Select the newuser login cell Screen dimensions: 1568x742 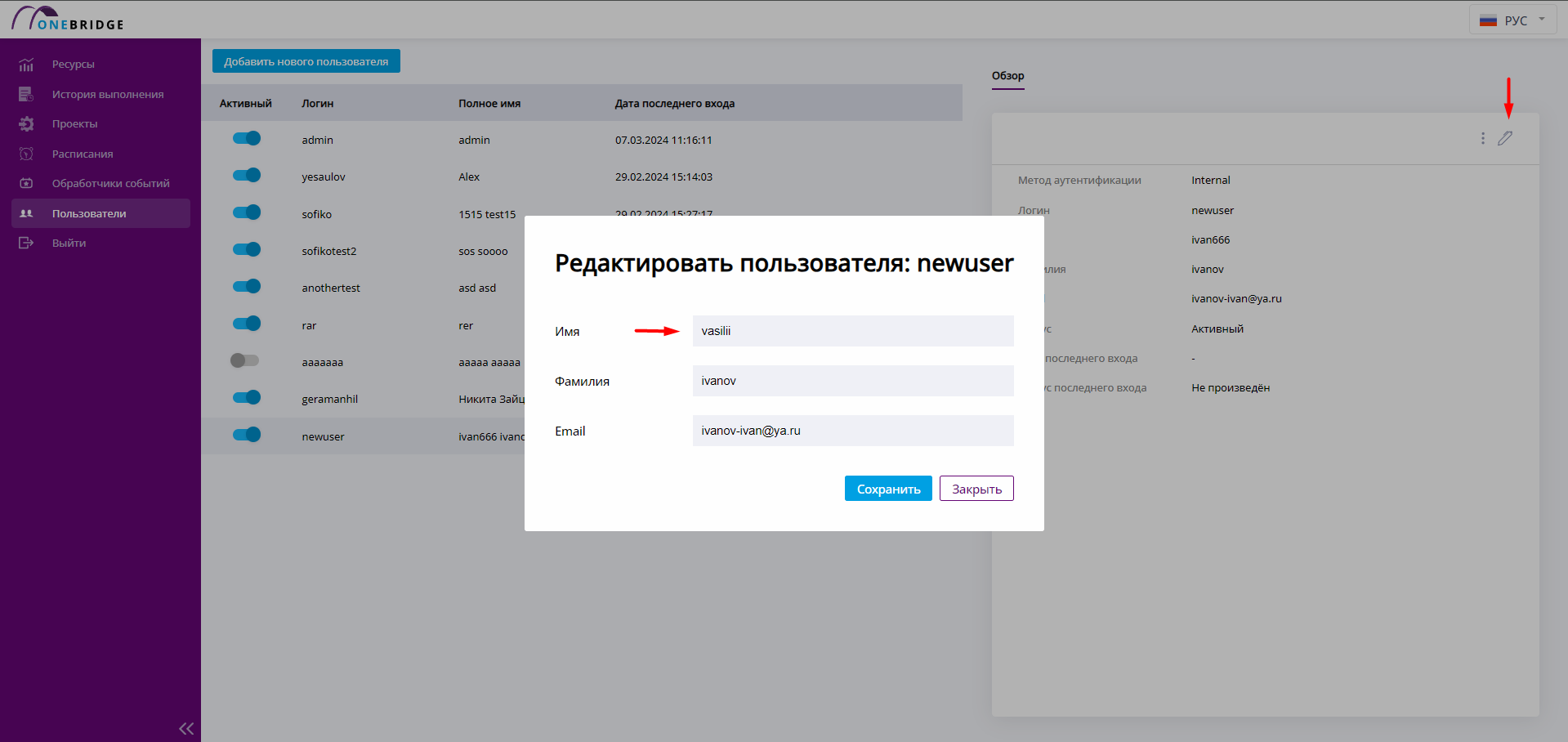[x=323, y=437]
